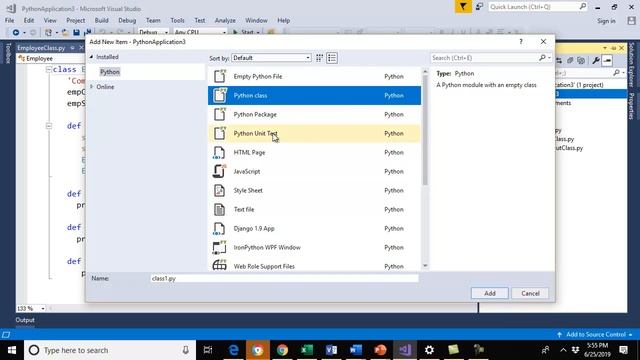
Task: Select the HTML Page template icon
Action: (x=219, y=153)
